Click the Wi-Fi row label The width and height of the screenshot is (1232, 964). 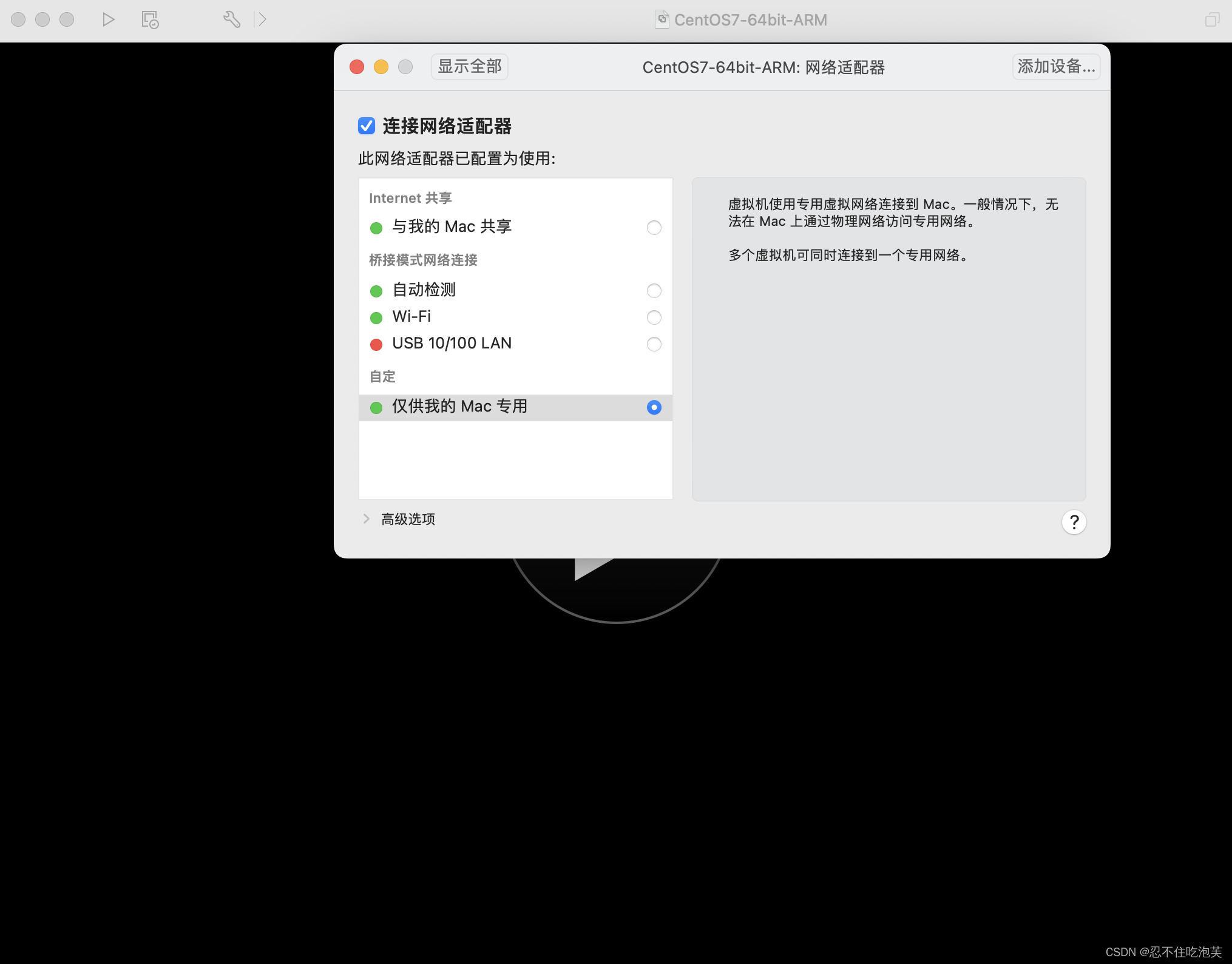click(411, 317)
